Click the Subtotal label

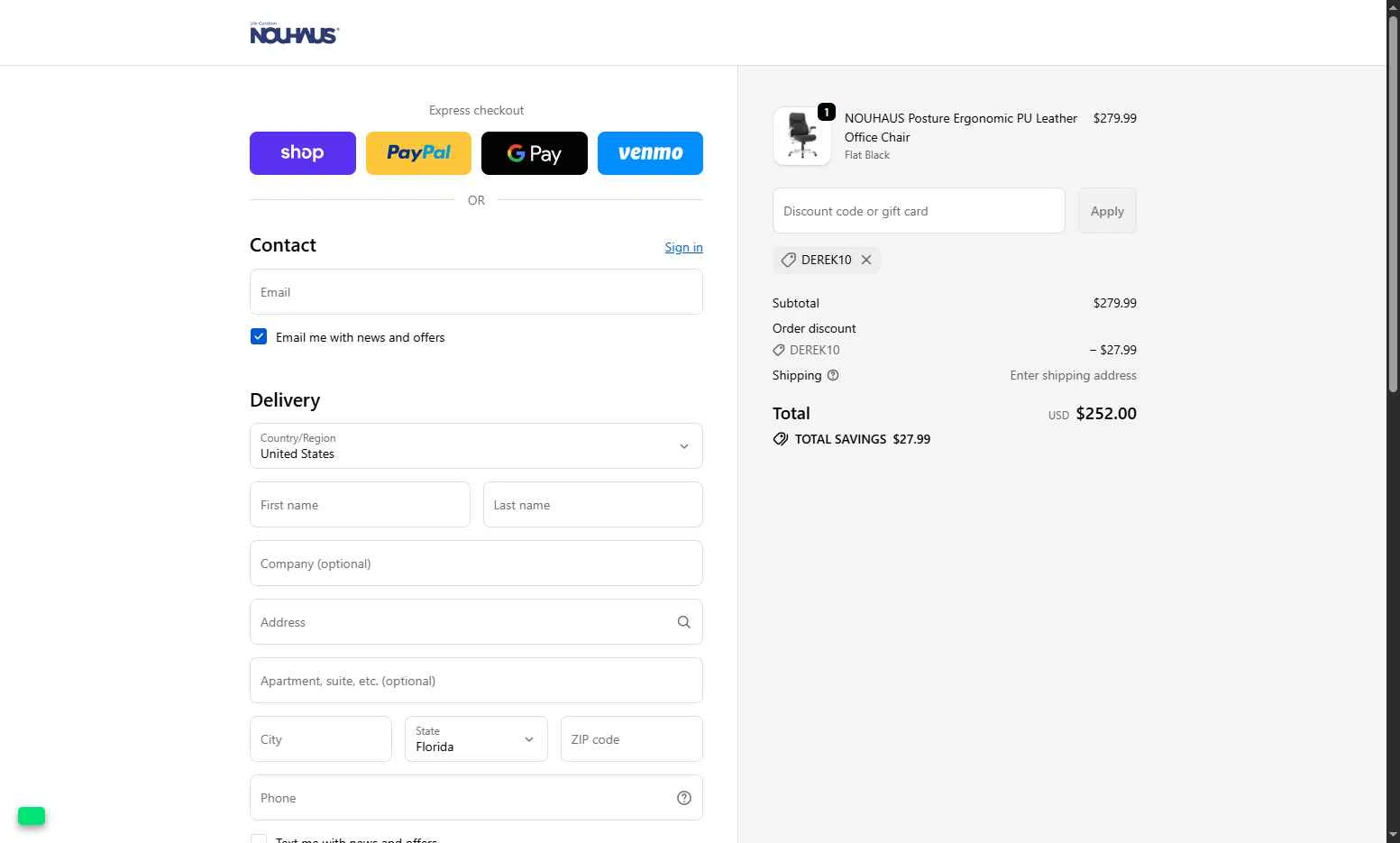[796, 303]
